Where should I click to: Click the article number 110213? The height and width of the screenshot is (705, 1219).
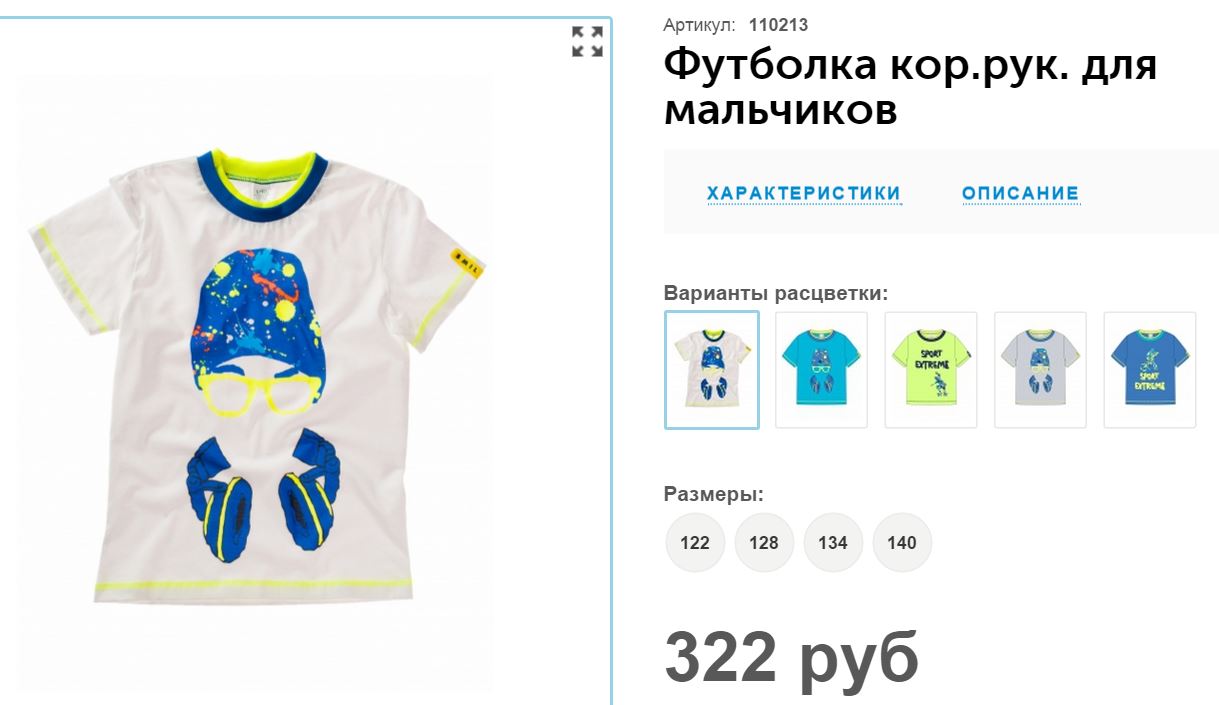(778, 25)
